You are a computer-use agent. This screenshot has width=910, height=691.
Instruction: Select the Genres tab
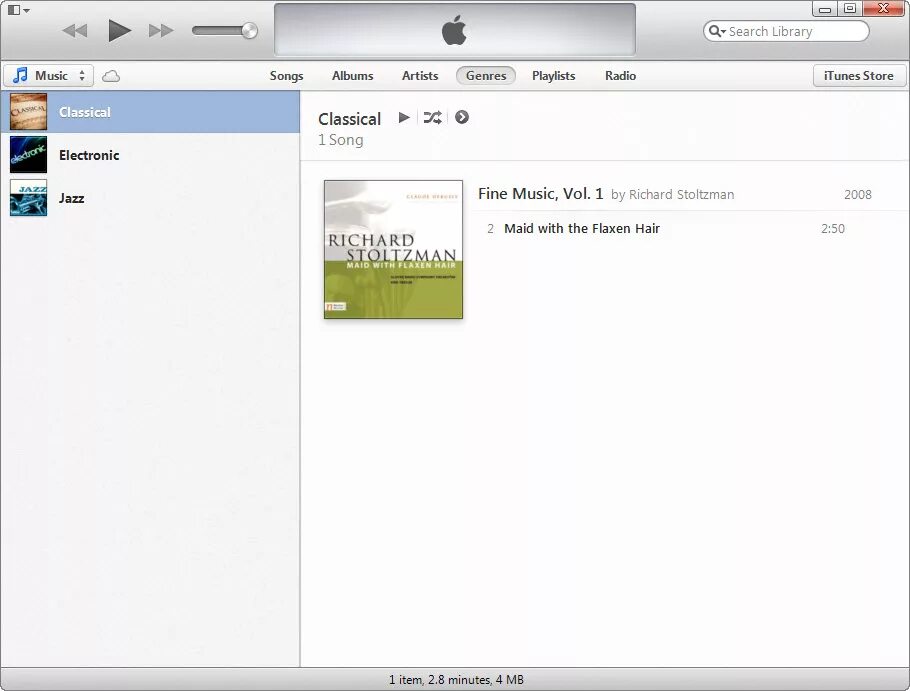[x=486, y=76]
